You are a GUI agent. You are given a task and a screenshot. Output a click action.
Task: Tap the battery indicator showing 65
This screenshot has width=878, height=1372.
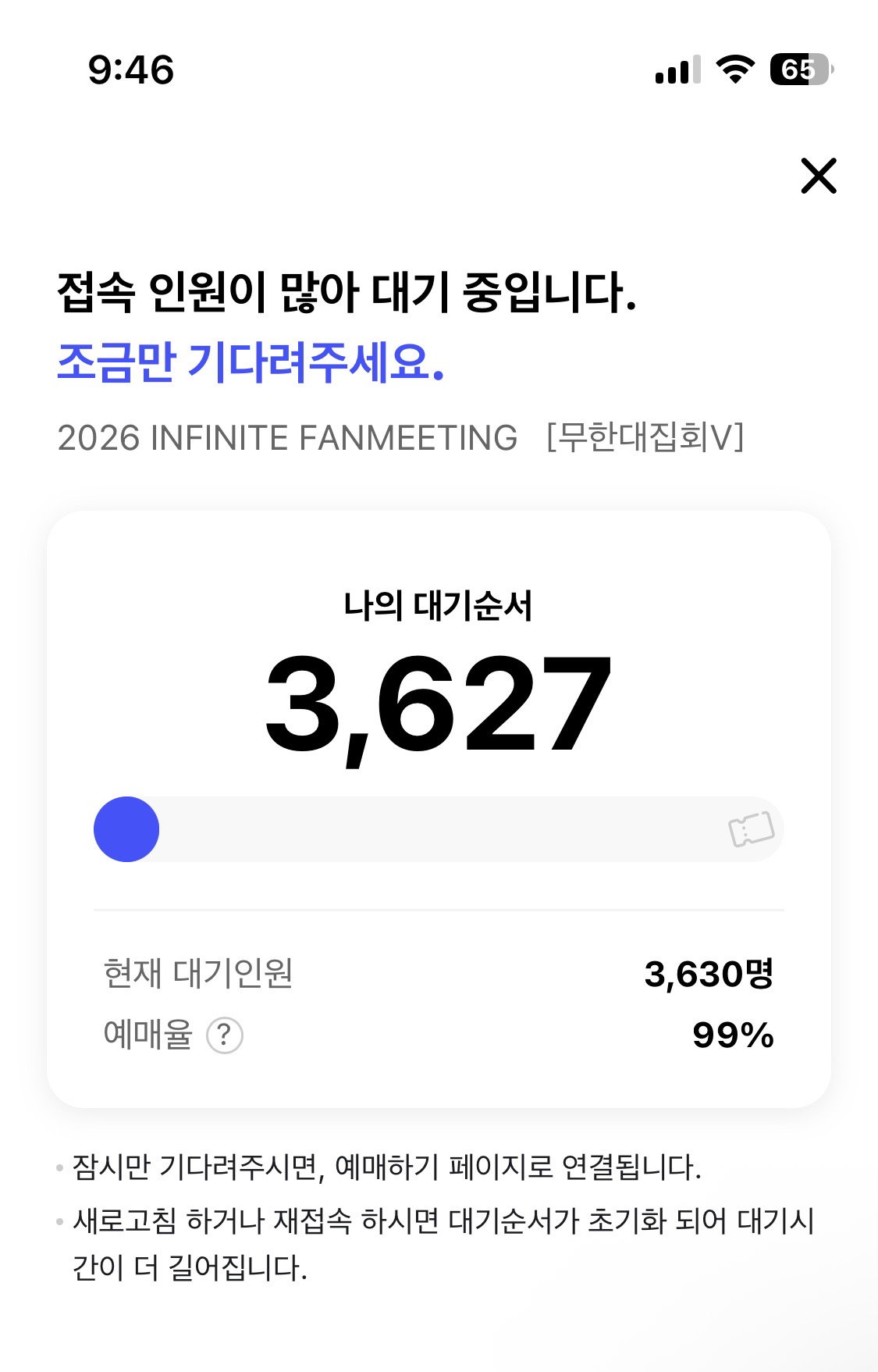[802, 69]
